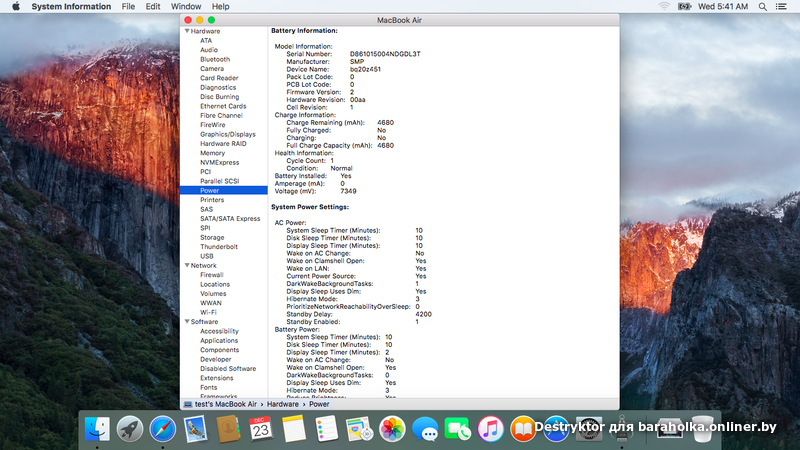Click the System Power Settings heading

point(310,207)
